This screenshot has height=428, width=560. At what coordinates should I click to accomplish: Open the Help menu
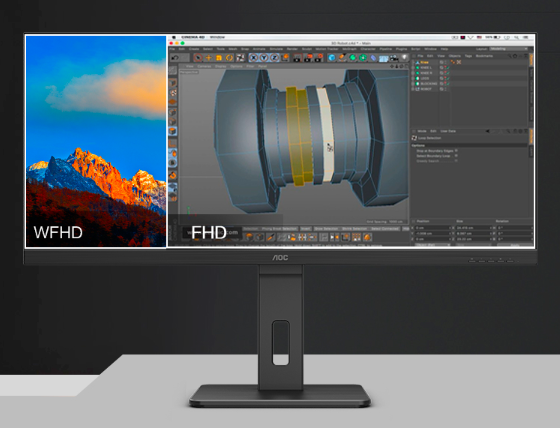[444, 49]
